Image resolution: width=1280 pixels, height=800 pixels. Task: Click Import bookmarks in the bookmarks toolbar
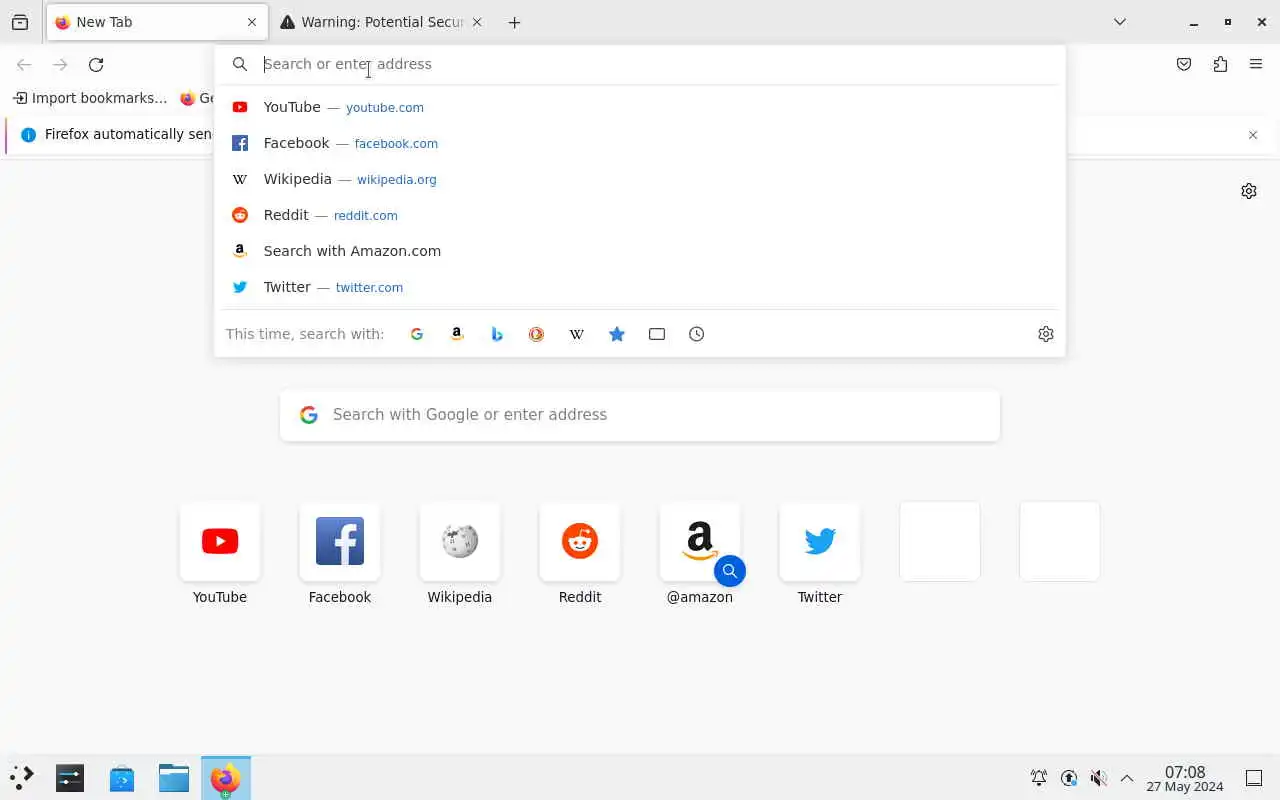90,98
